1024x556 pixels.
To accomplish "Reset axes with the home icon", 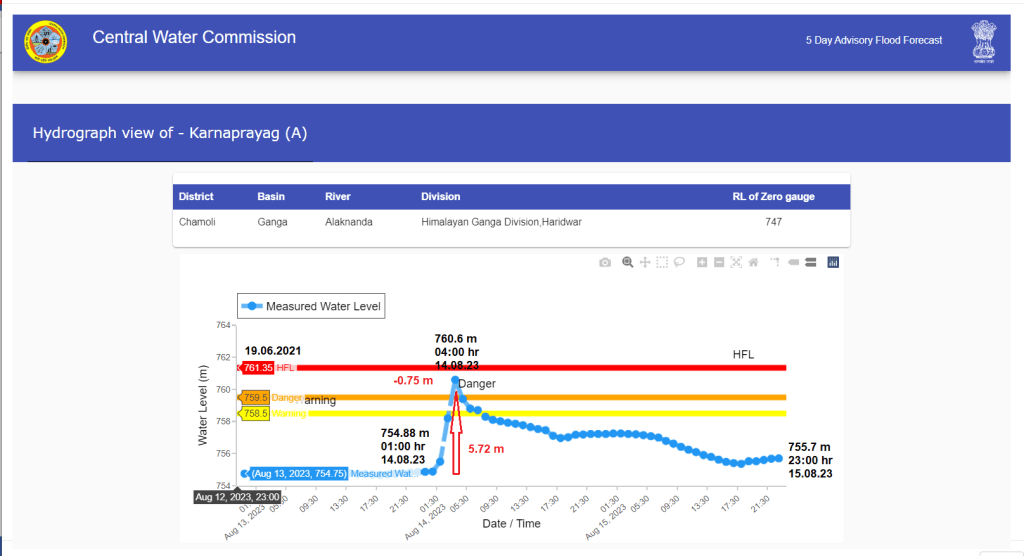I will (753, 262).
